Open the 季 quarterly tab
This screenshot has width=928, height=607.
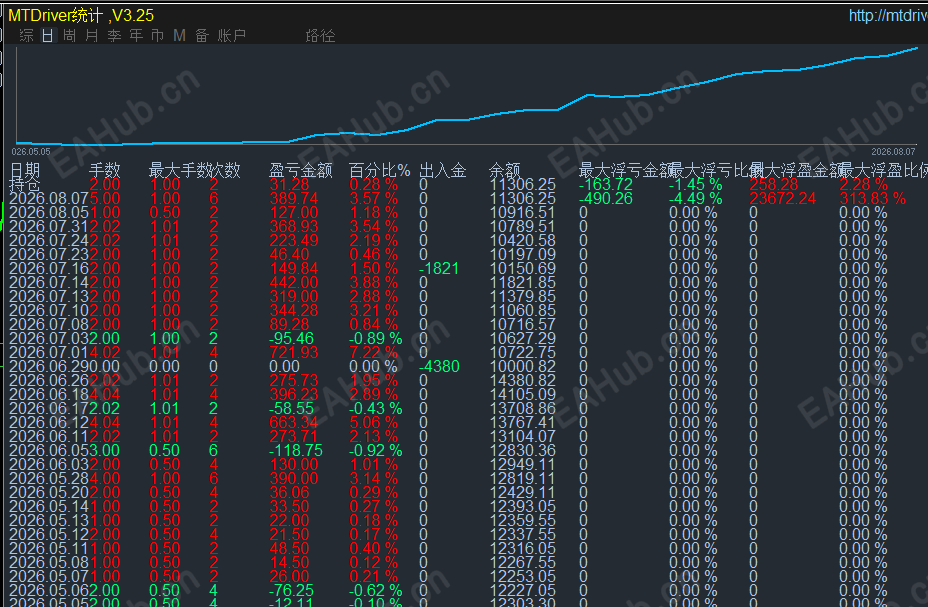click(x=114, y=35)
